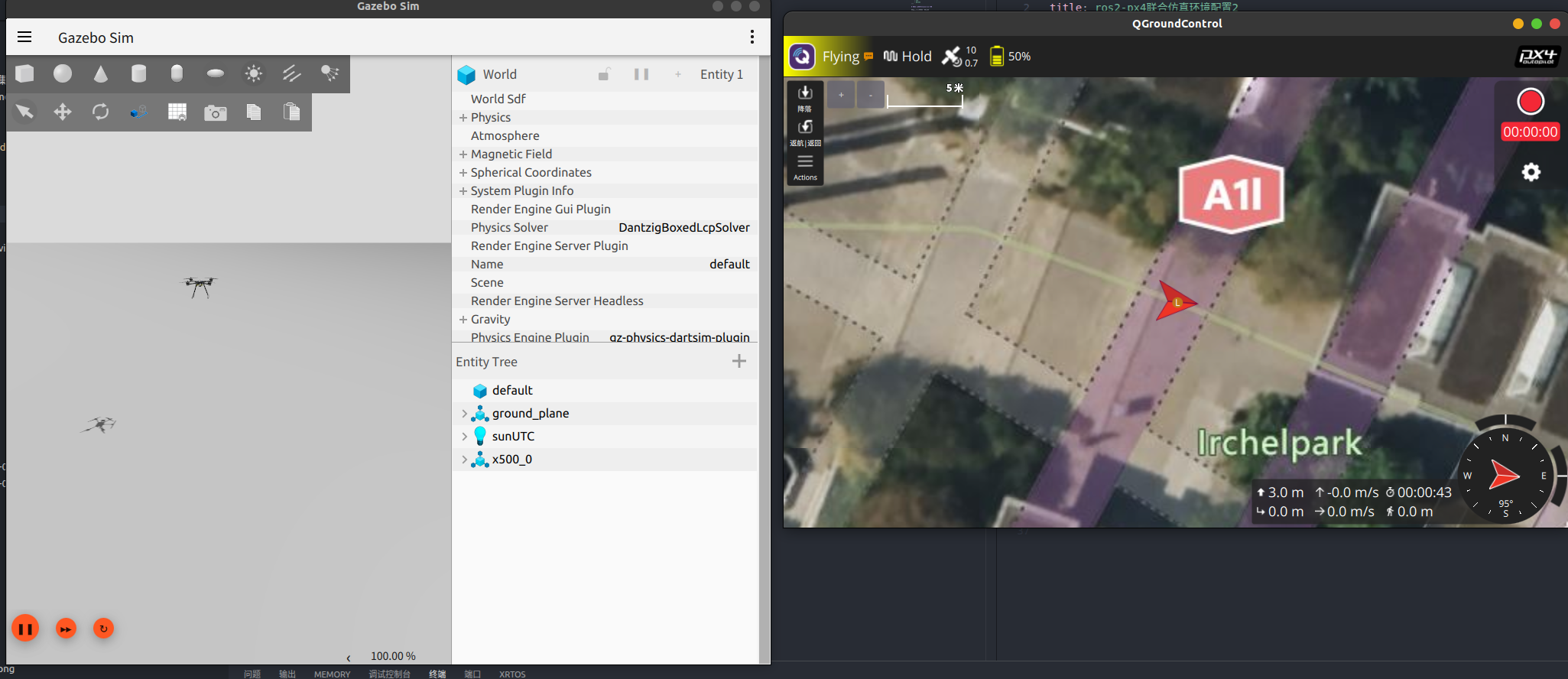Open the Gazebo hamburger menu
This screenshot has width=1568, height=679.
24,37
